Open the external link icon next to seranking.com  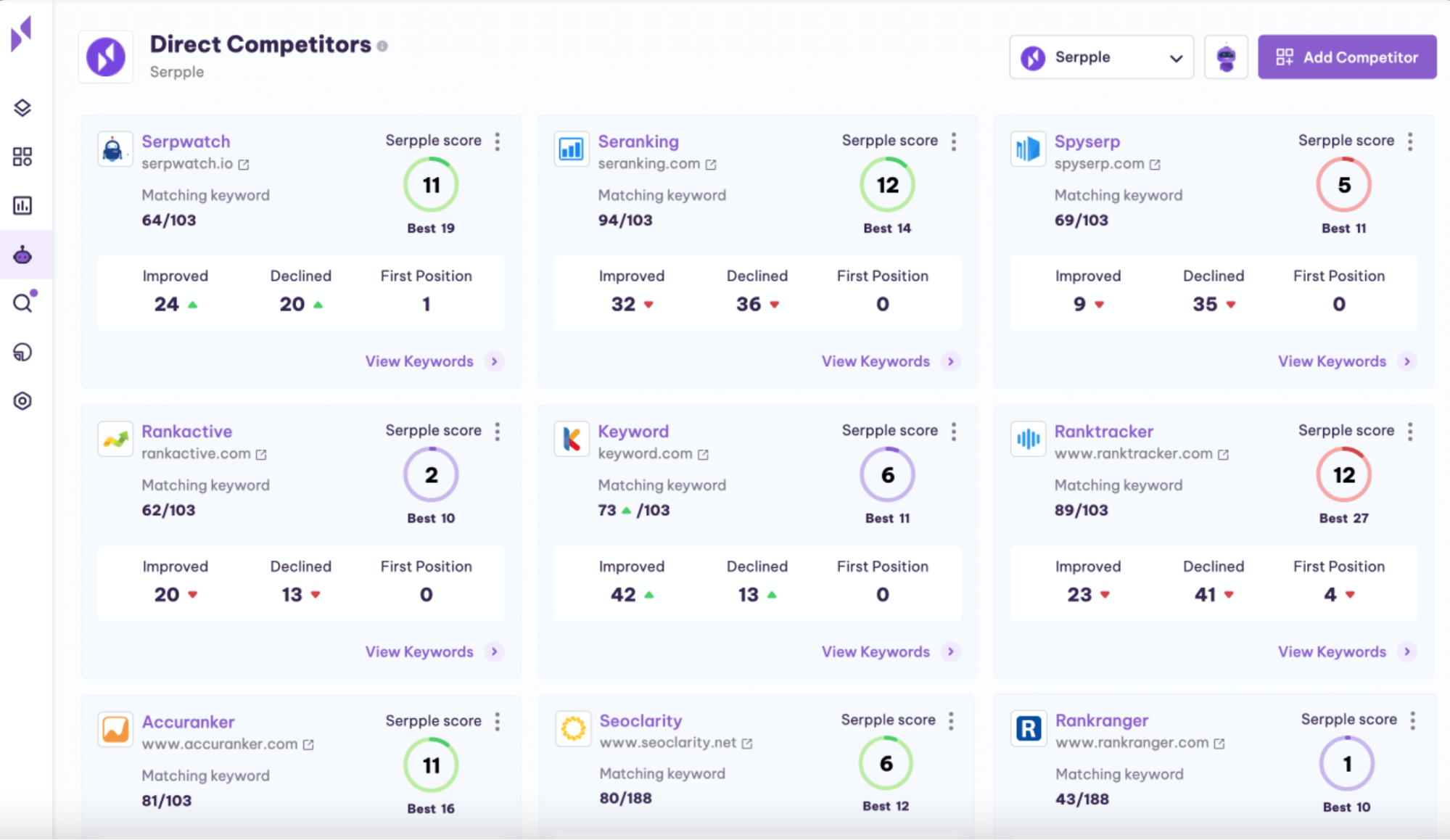[711, 165]
